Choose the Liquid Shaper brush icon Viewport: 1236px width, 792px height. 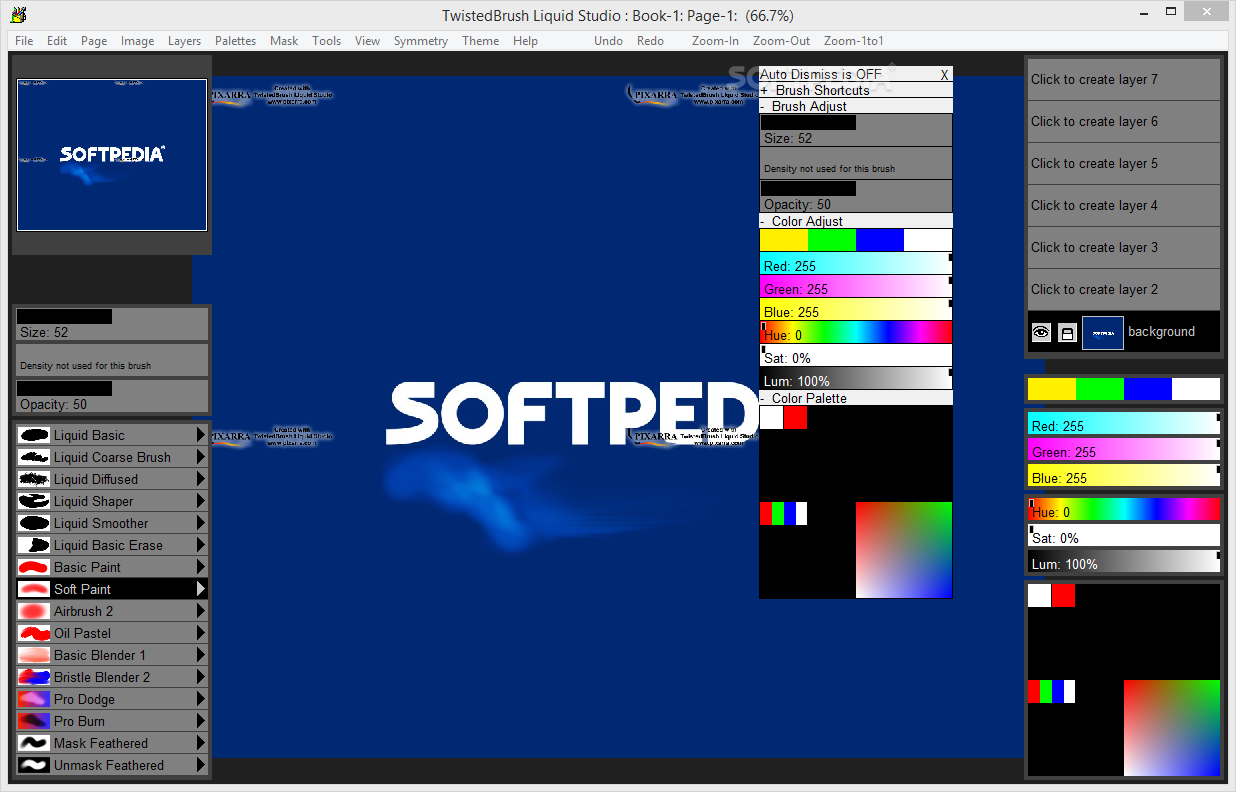[x=34, y=501]
